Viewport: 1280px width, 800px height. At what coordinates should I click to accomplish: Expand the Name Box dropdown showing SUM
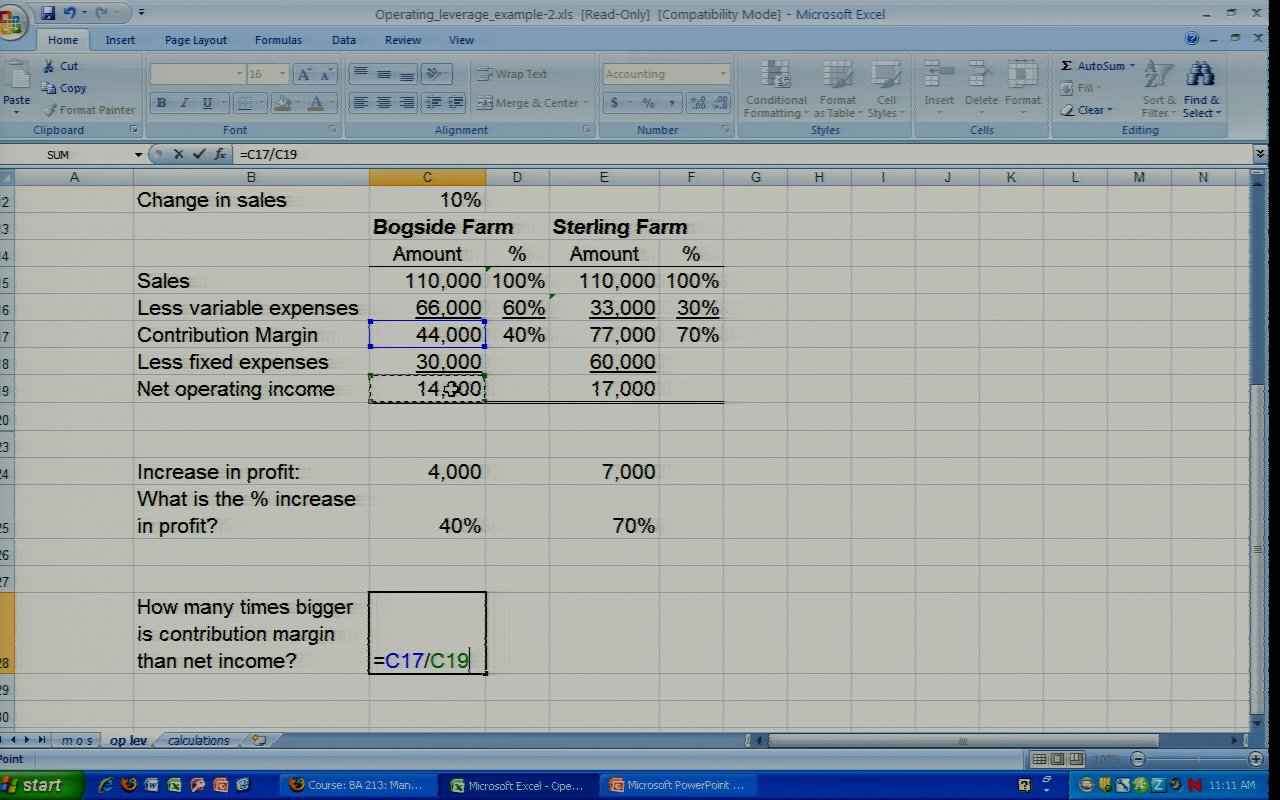[x=138, y=155]
